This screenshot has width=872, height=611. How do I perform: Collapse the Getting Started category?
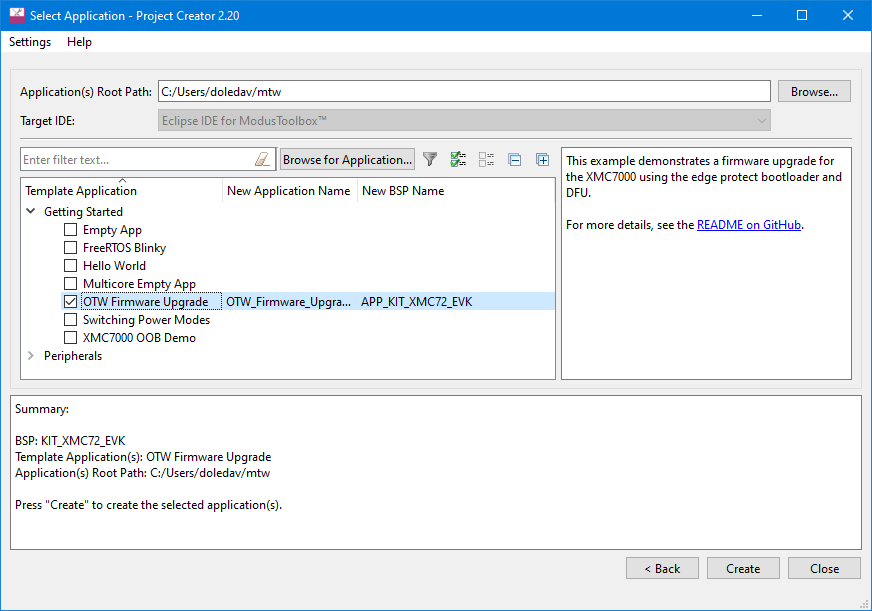(x=30, y=211)
